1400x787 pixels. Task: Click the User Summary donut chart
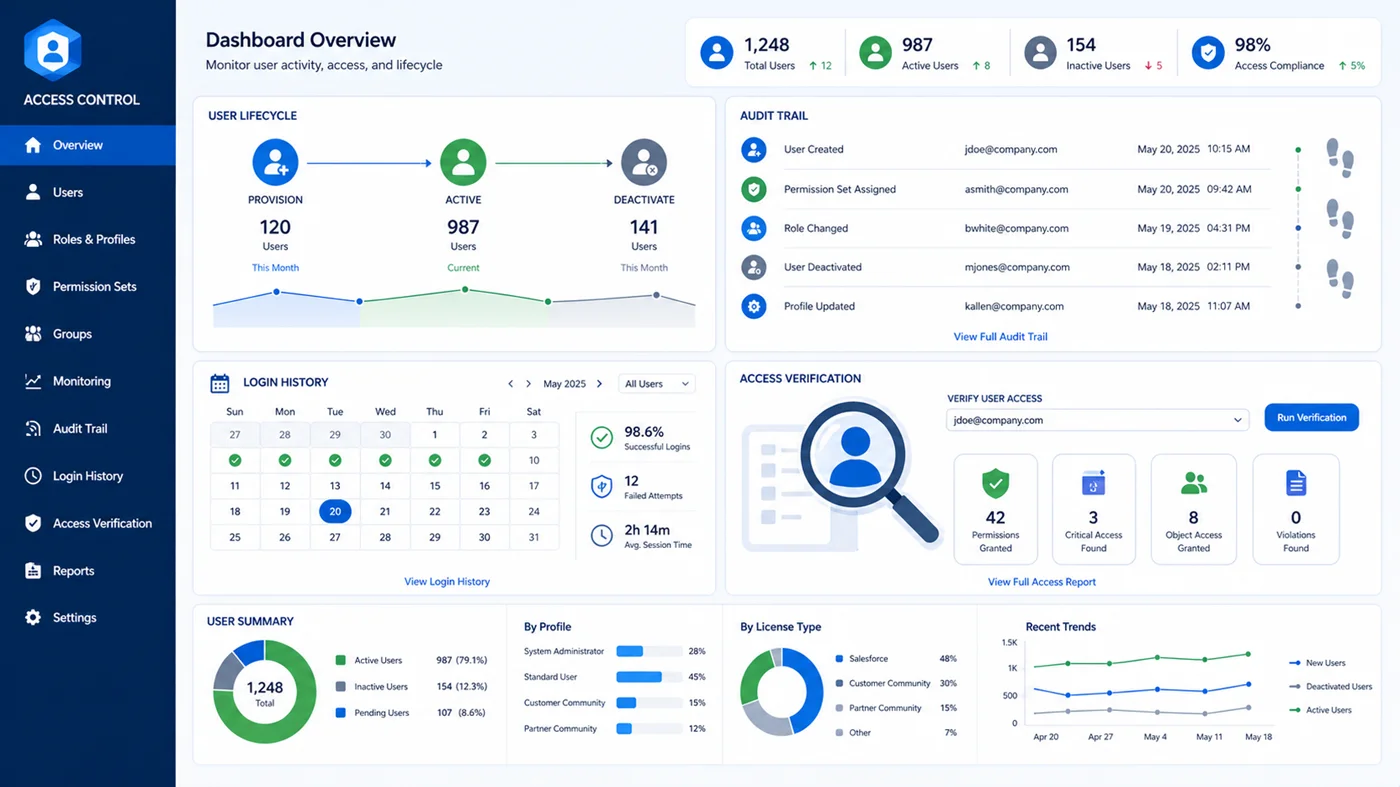264,691
